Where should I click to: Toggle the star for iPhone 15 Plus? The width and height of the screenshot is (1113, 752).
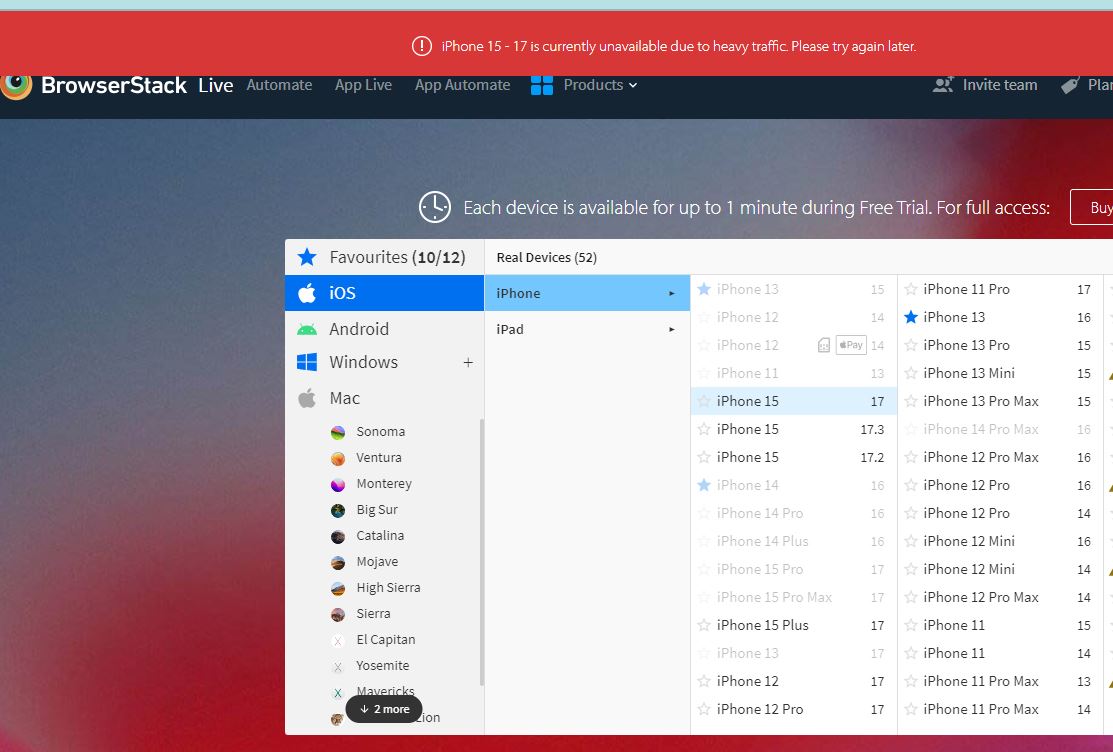coord(703,625)
